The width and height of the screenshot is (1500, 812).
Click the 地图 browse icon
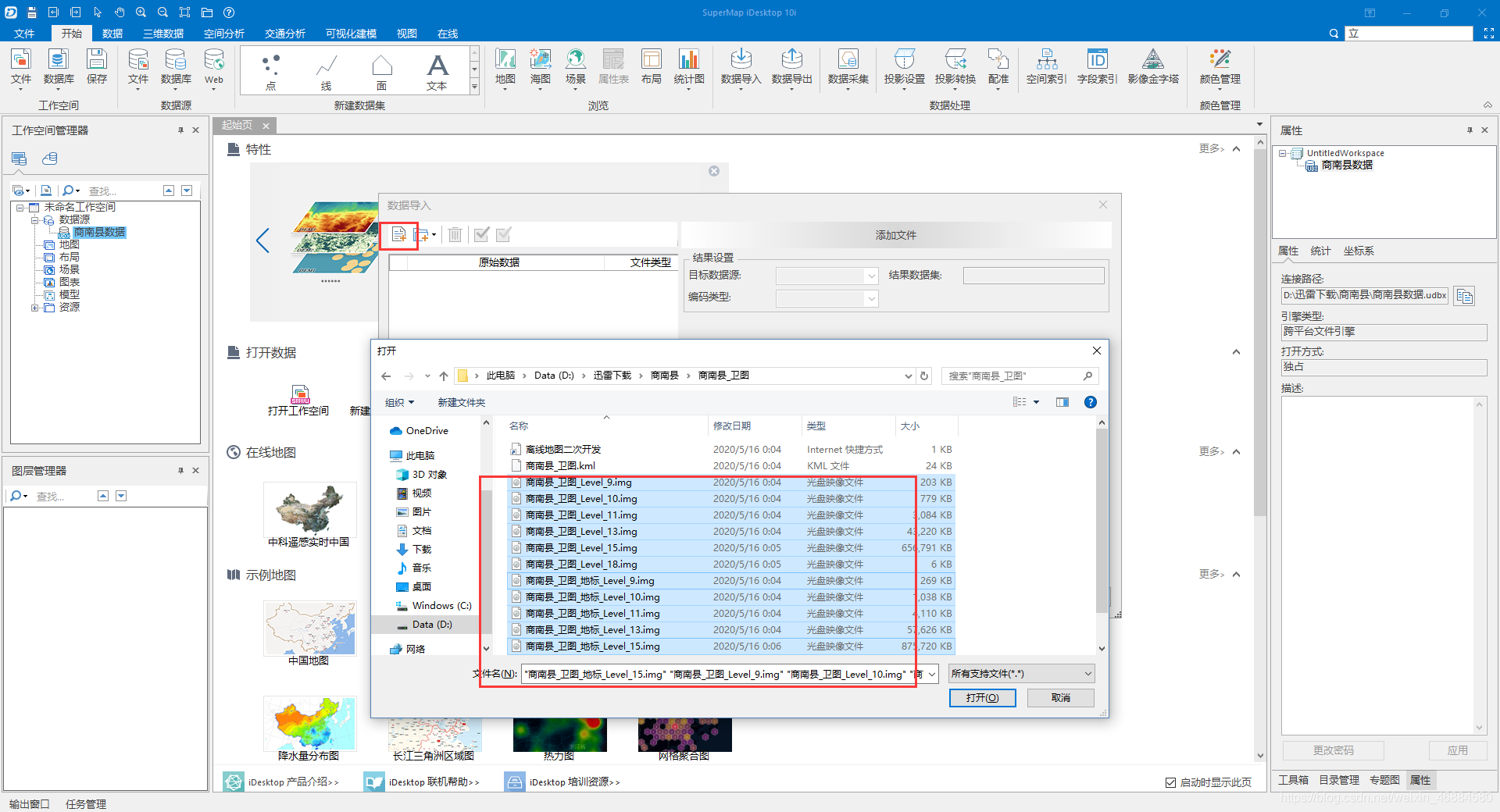(x=505, y=67)
